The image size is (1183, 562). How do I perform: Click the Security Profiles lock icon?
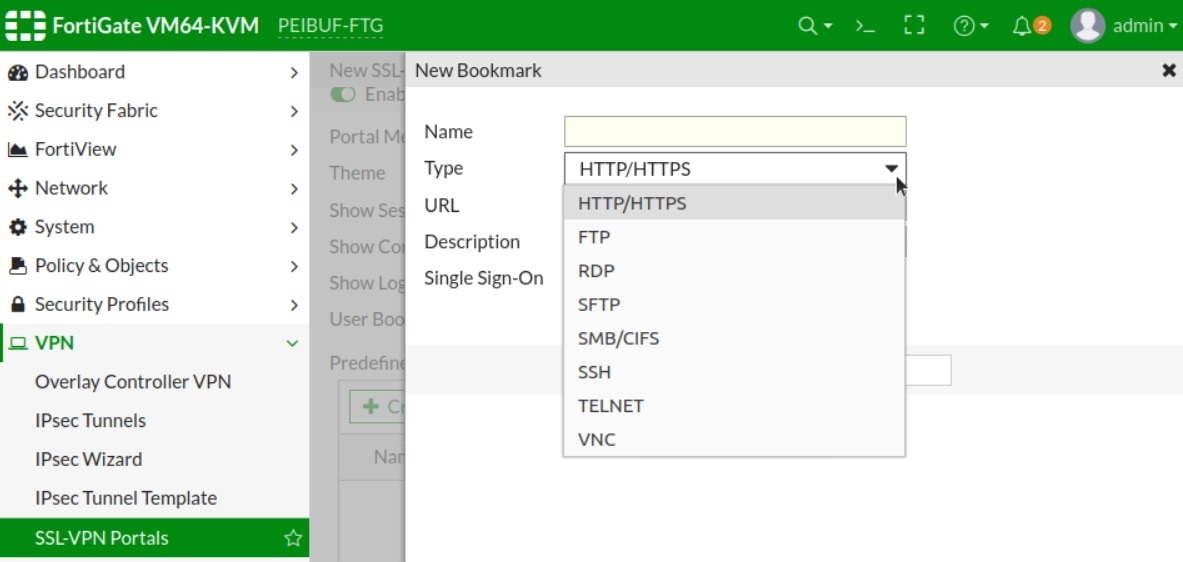click(x=17, y=305)
